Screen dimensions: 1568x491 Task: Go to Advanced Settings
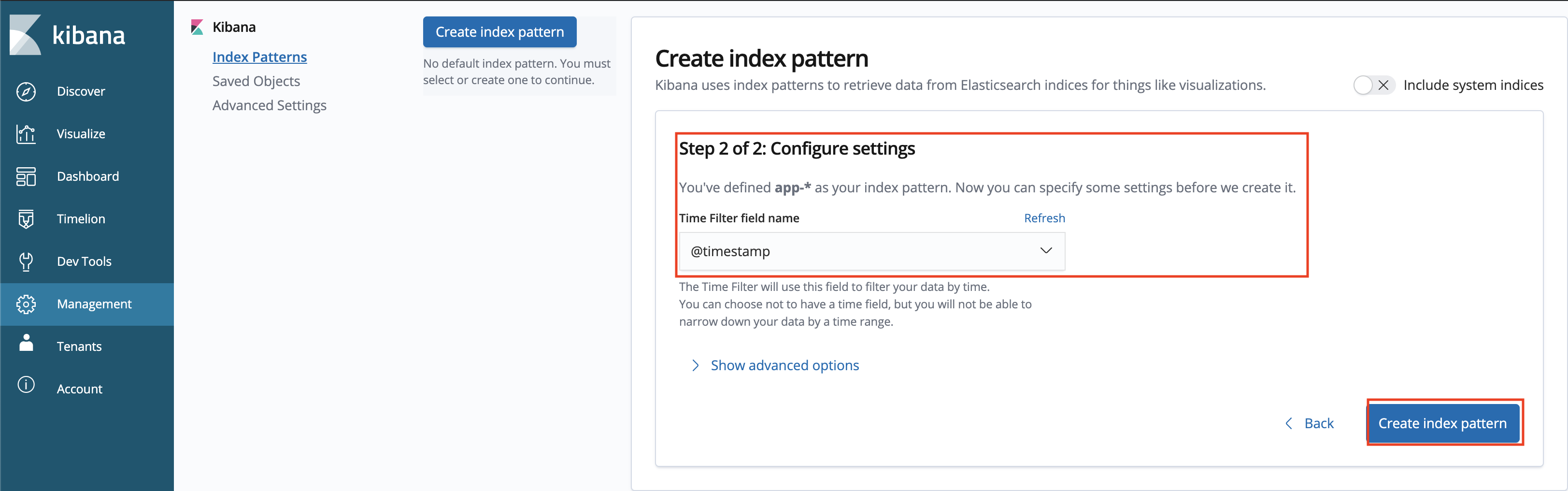(269, 105)
